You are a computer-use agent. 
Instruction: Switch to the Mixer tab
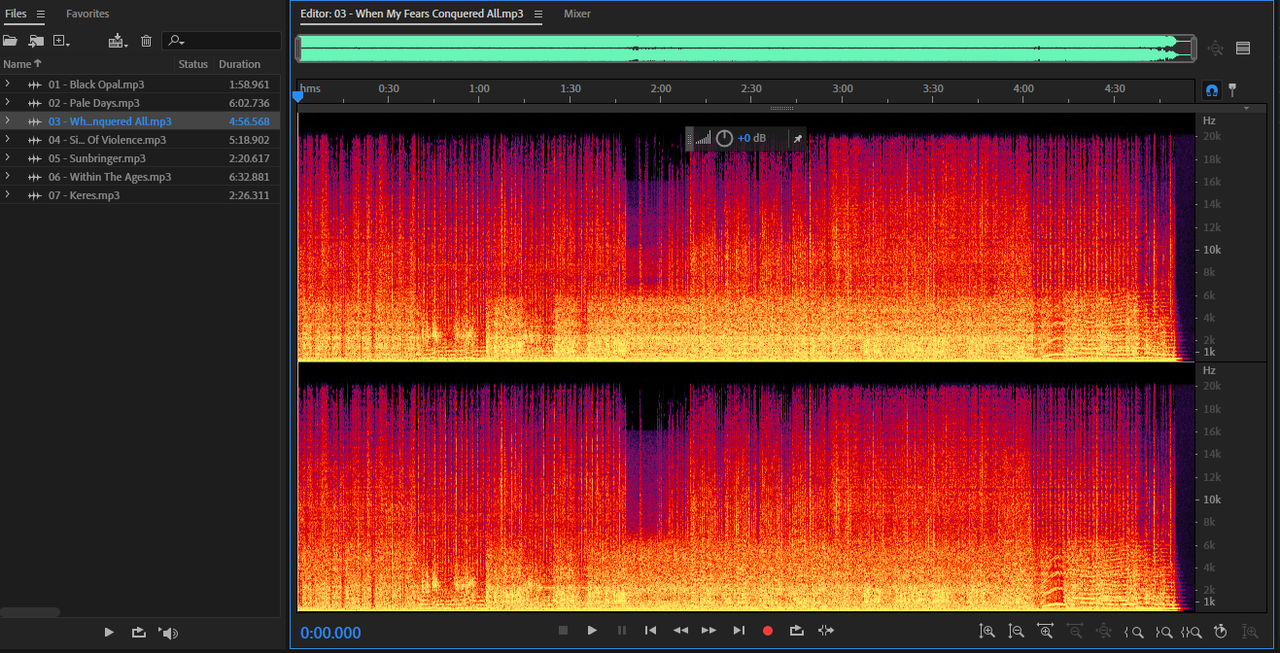pos(577,14)
